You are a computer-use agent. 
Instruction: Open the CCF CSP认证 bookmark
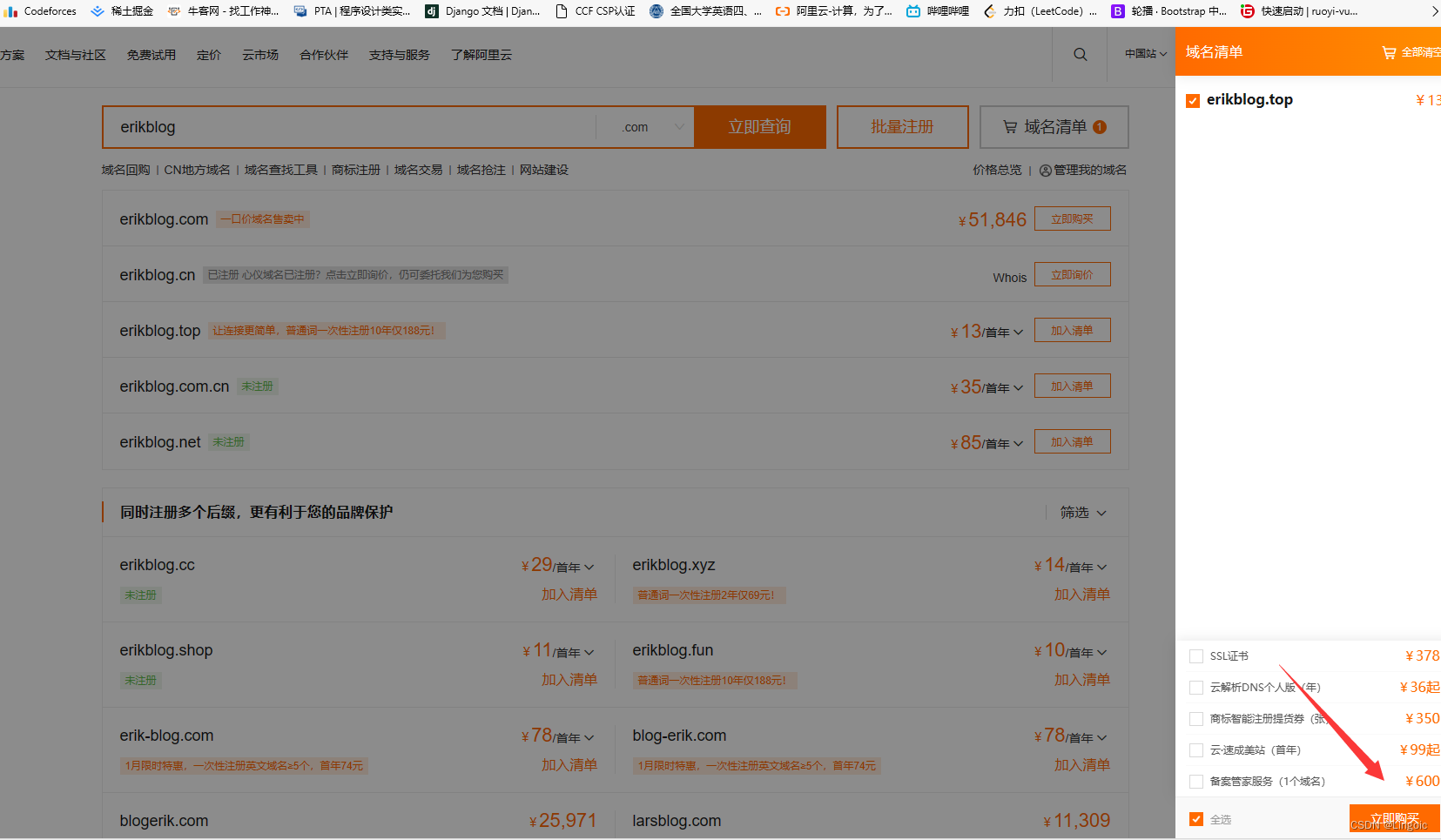595,11
